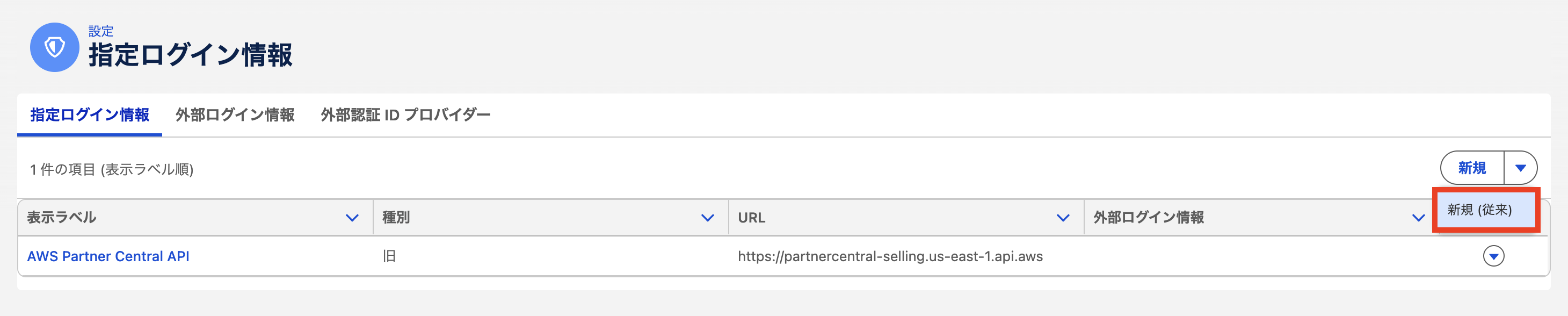Click the 設定 breadcrumb above the title
Screen dimensions: 1568x316
100,31
